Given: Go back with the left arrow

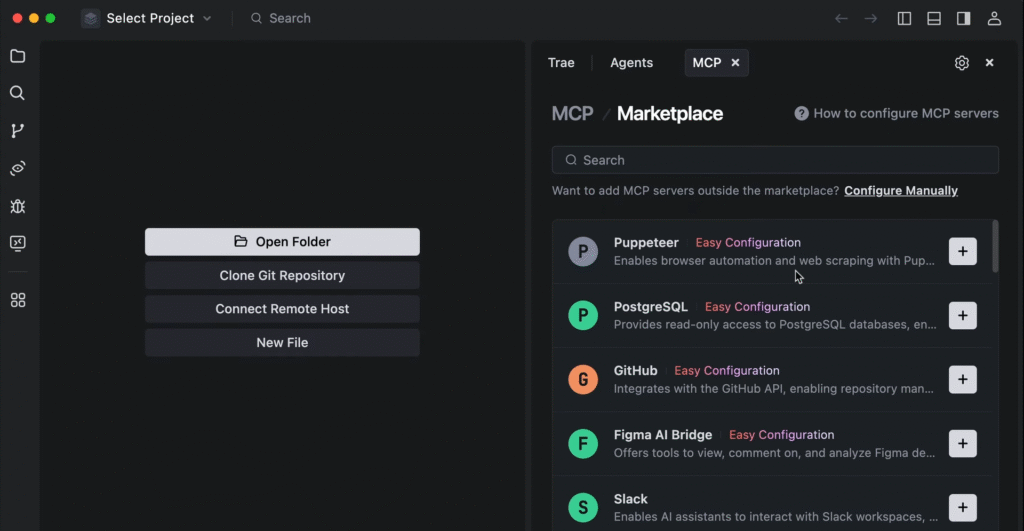Looking at the screenshot, I should [x=841, y=18].
